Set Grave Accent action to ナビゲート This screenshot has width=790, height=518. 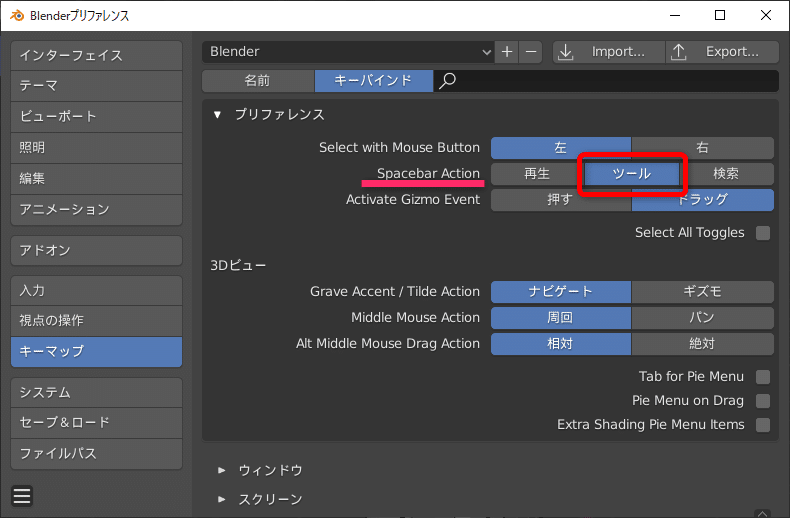point(561,292)
